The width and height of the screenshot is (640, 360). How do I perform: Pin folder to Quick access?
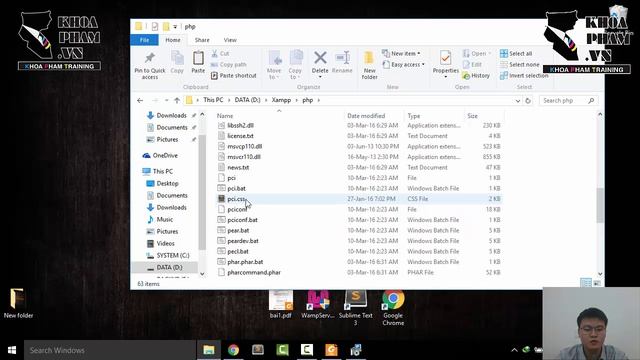[x=150, y=65]
